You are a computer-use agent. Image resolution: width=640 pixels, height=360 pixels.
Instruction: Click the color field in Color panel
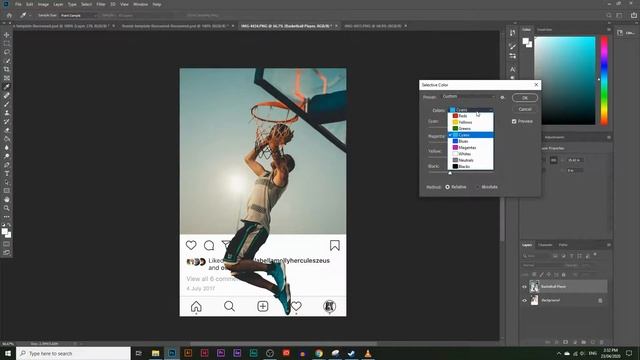point(565,80)
